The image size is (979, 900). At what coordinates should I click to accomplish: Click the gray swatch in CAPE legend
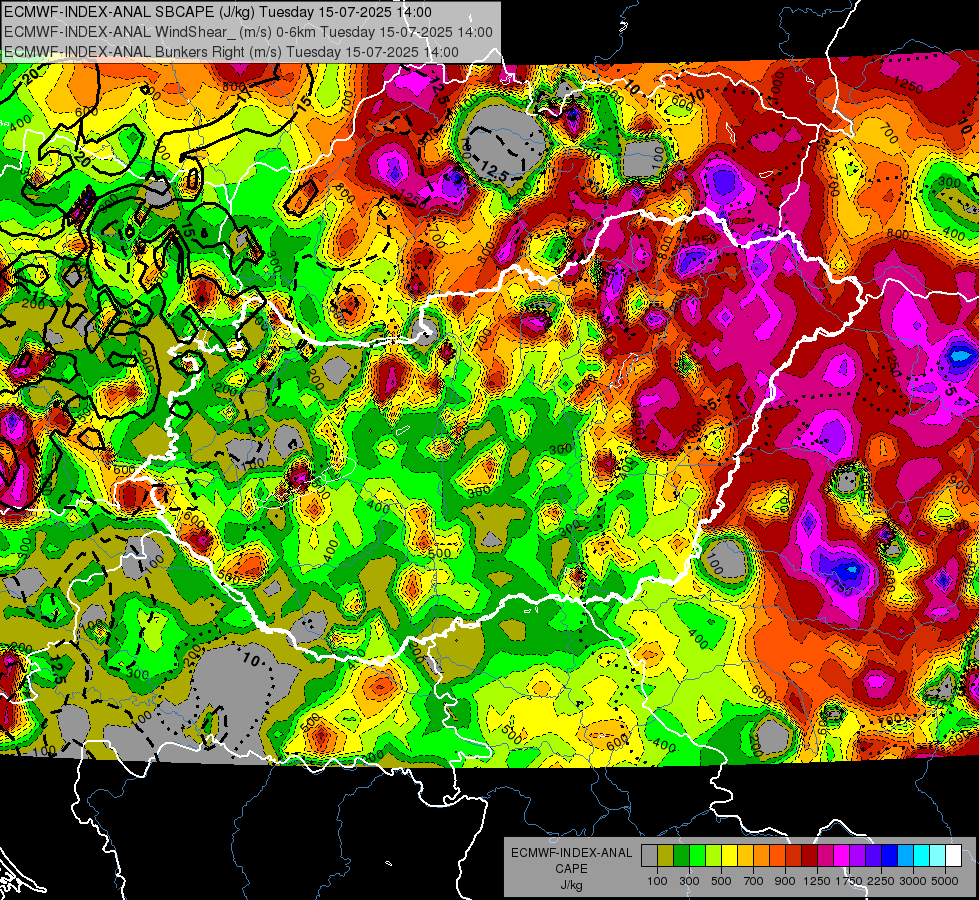pyautogui.click(x=649, y=856)
